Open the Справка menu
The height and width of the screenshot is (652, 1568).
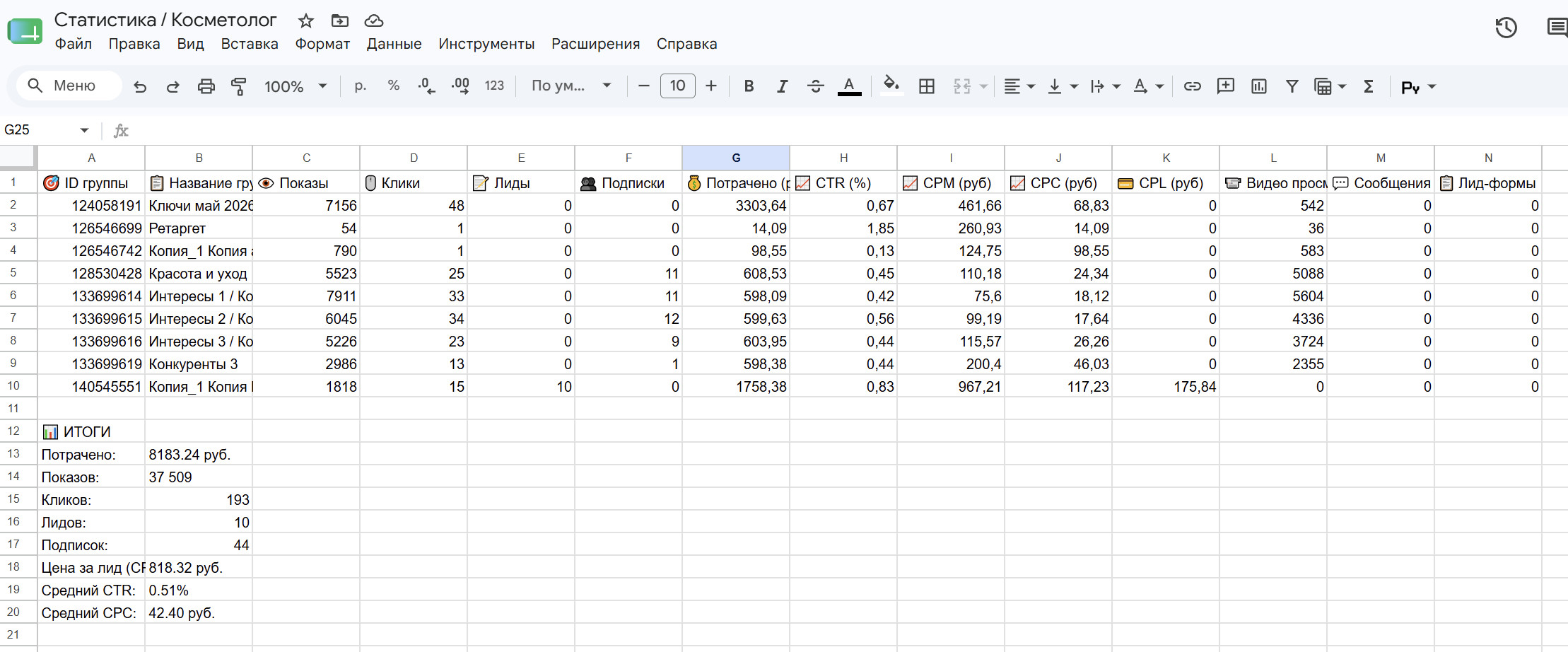click(x=686, y=44)
